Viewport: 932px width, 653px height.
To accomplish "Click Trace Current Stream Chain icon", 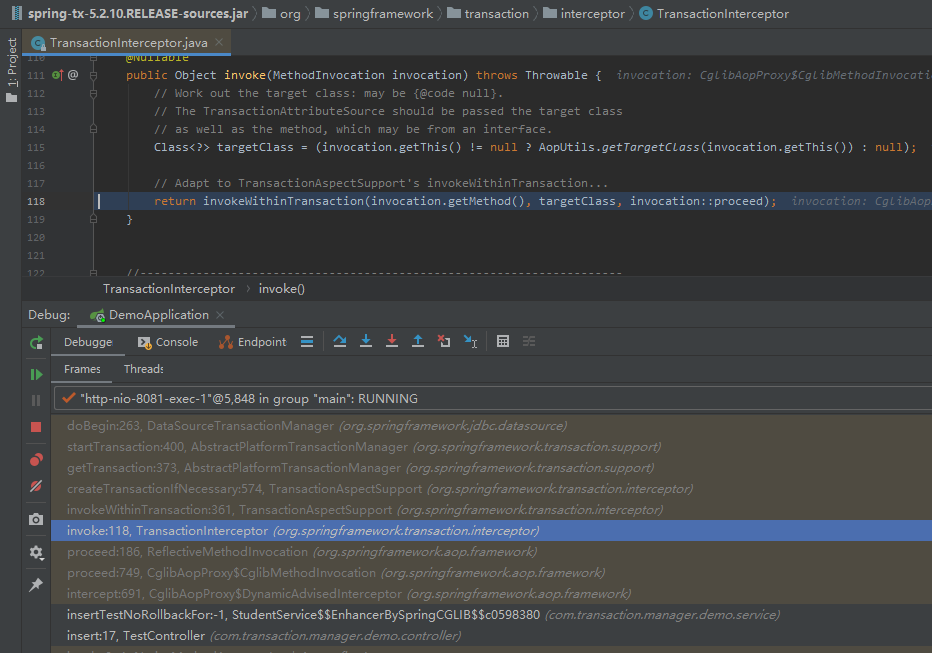I will click(529, 342).
